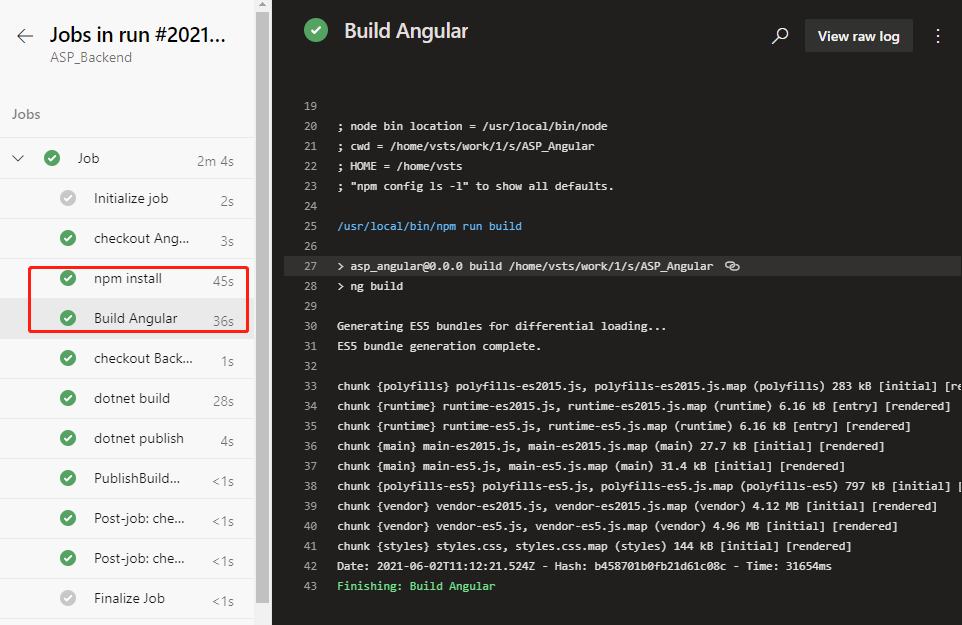Click the ASP_Backend pipeline name
The image size is (962, 625).
click(91, 58)
